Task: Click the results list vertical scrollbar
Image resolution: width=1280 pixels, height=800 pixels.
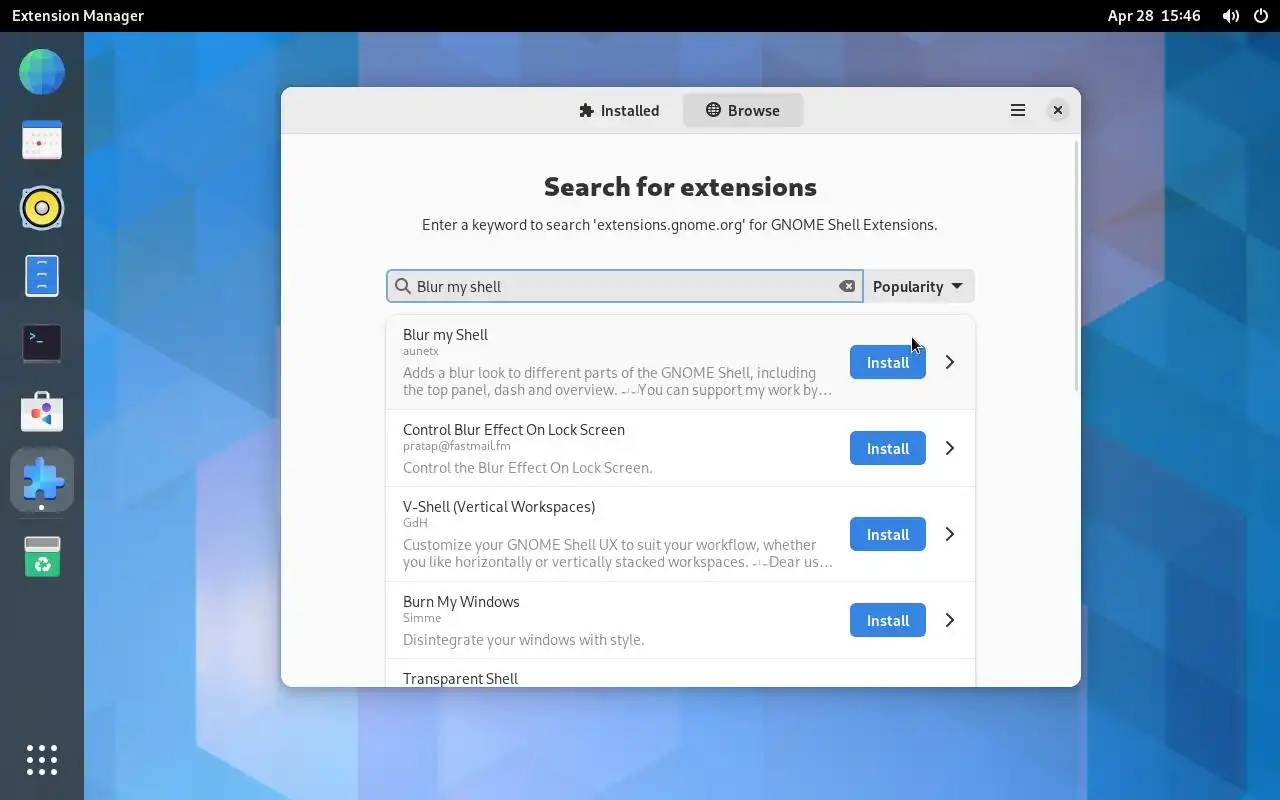Action: tap(1076, 265)
